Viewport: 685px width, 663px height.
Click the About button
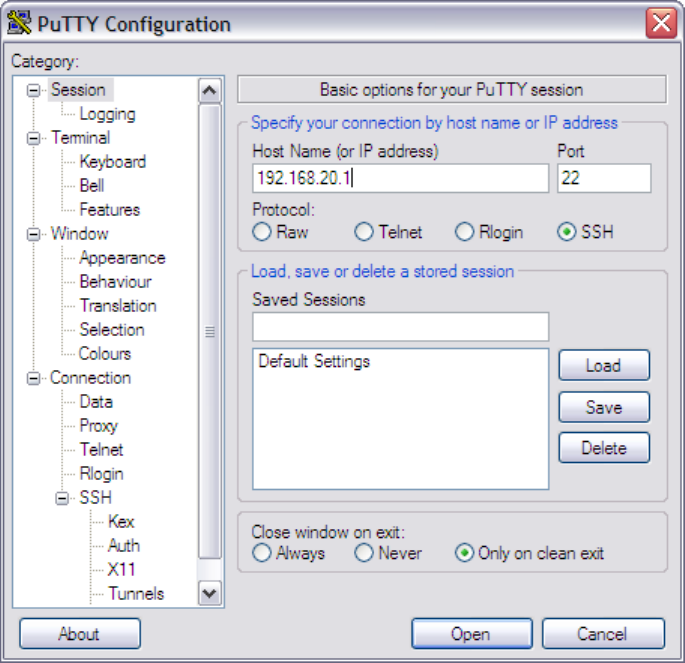click(x=80, y=634)
